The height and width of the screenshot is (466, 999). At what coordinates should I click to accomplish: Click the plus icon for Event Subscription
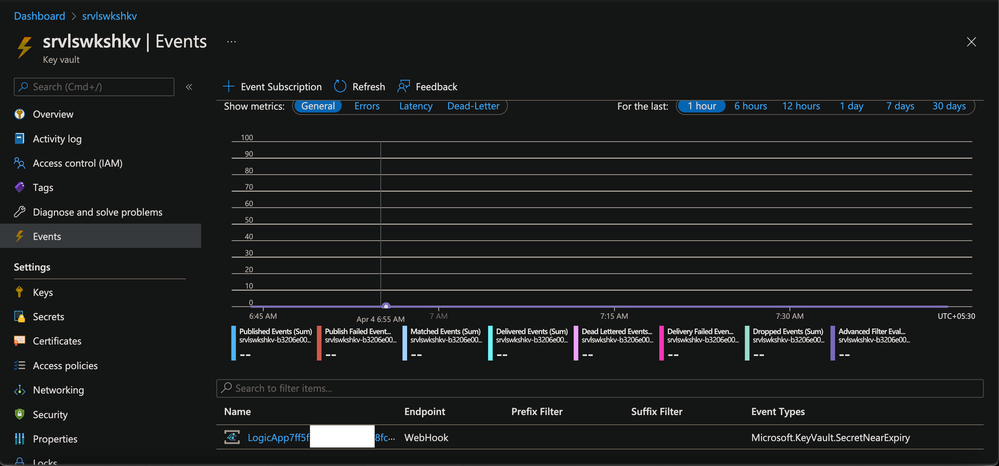pyautogui.click(x=229, y=87)
